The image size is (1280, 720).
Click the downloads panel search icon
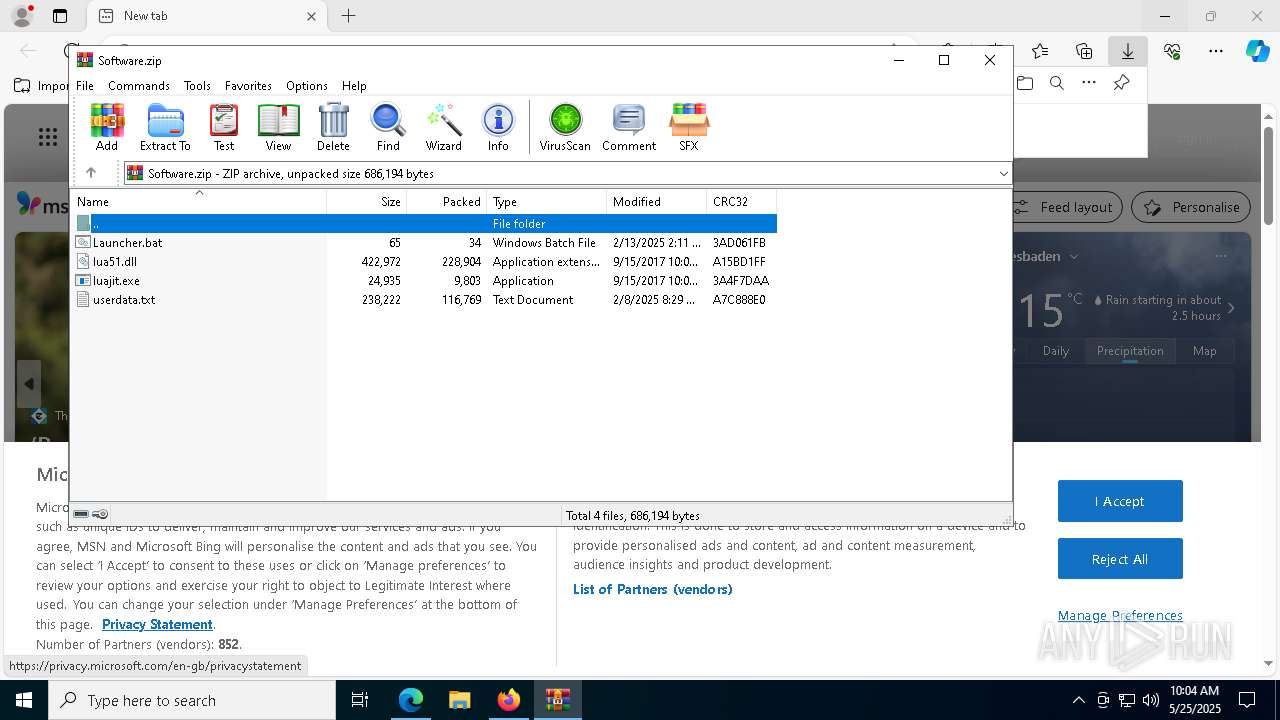point(1056,83)
